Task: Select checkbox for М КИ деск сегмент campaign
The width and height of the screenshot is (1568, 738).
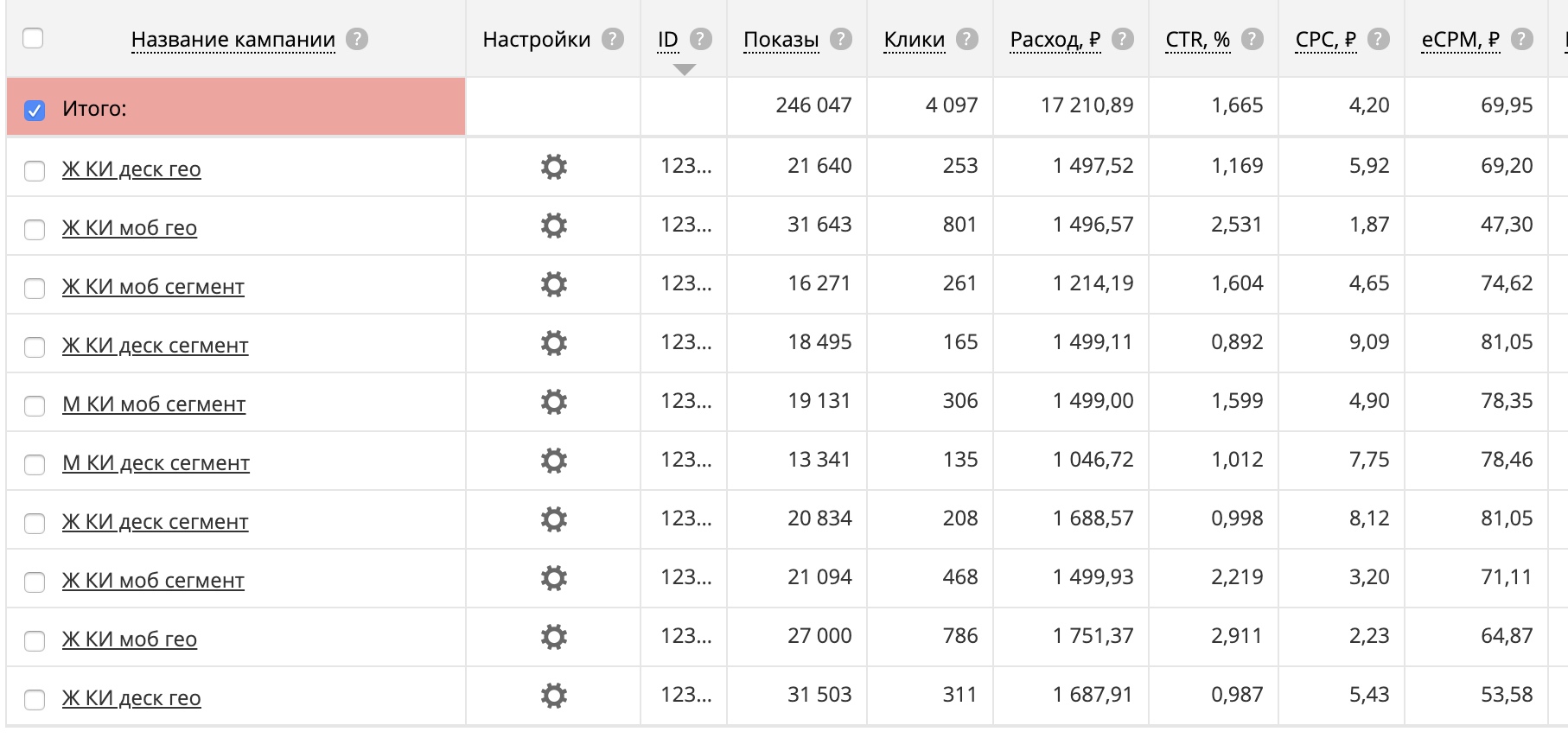Action: click(x=35, y=464)
